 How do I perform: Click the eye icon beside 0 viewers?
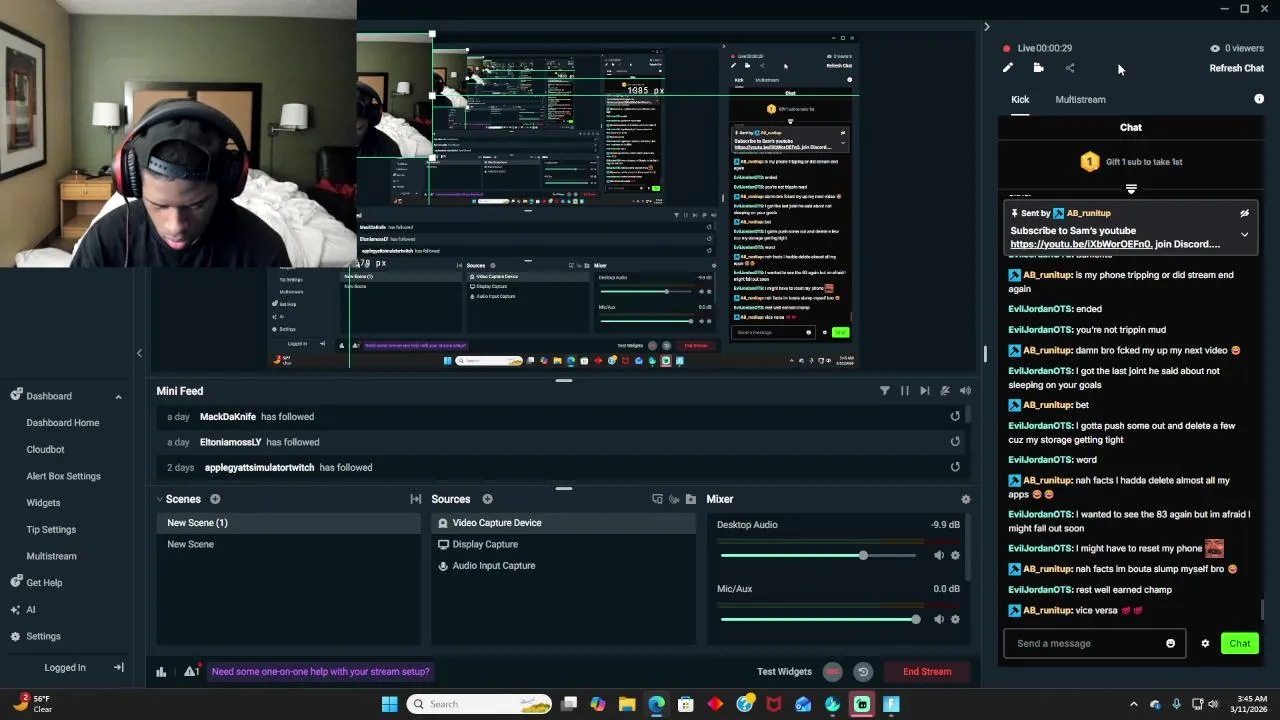pos(1215,48)
